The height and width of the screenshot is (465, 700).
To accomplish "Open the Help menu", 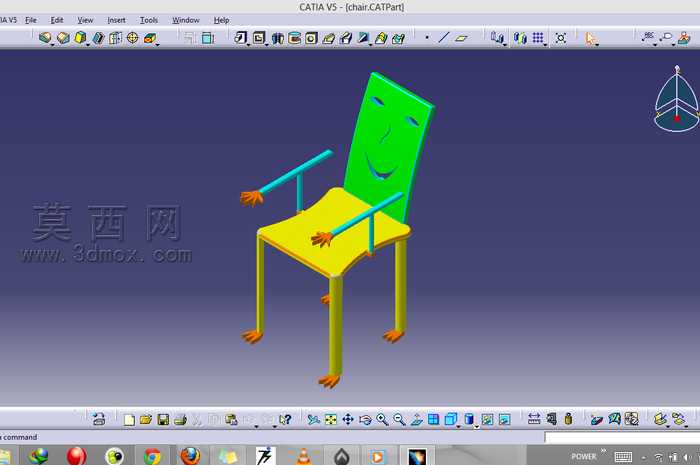I will point(221,20).
